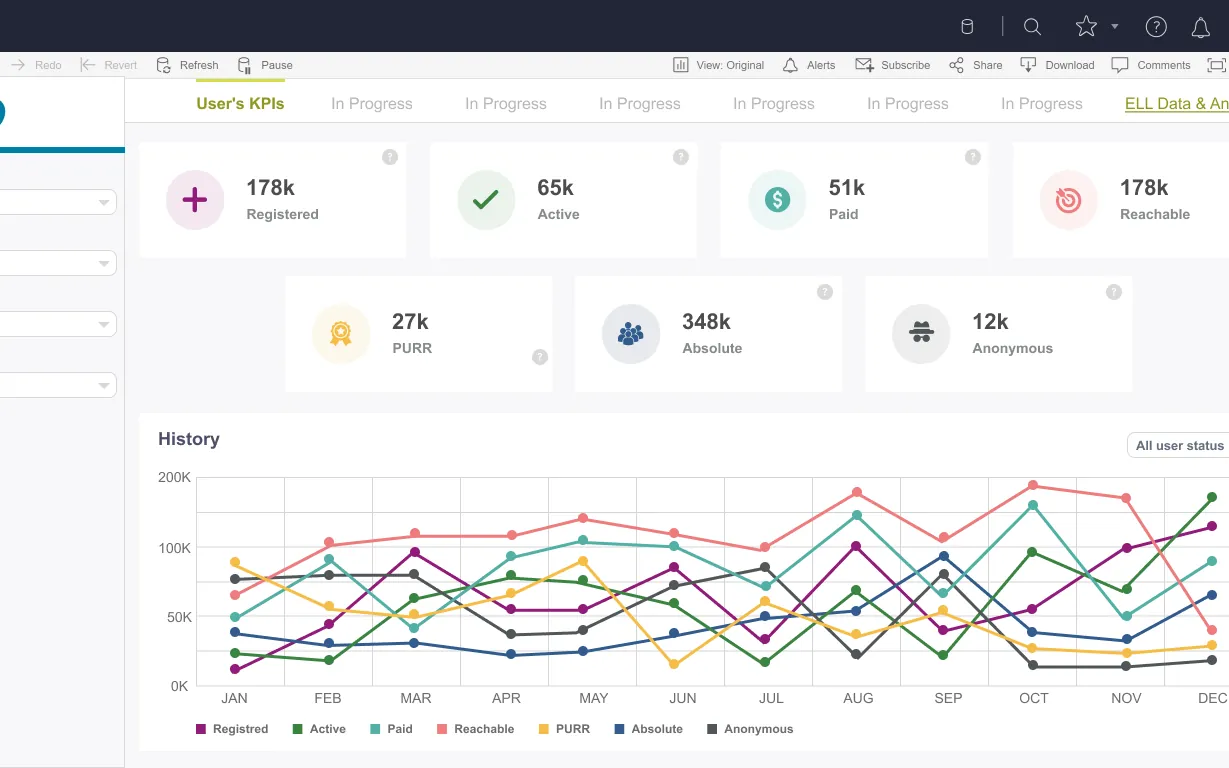
Task: Open the first In Progress tab
Action: click(x=372, y=103)
